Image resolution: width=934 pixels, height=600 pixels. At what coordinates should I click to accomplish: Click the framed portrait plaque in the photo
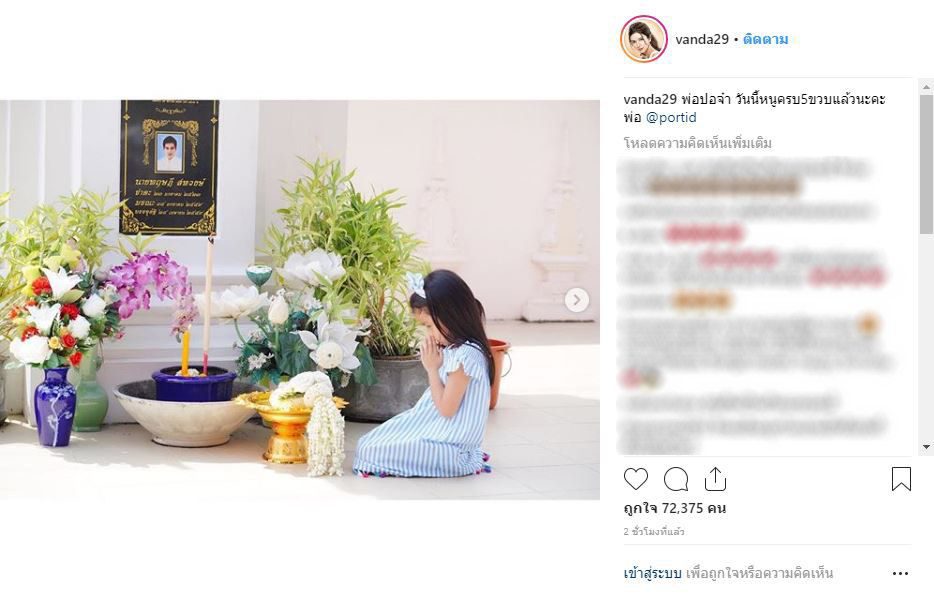(169, 167)
